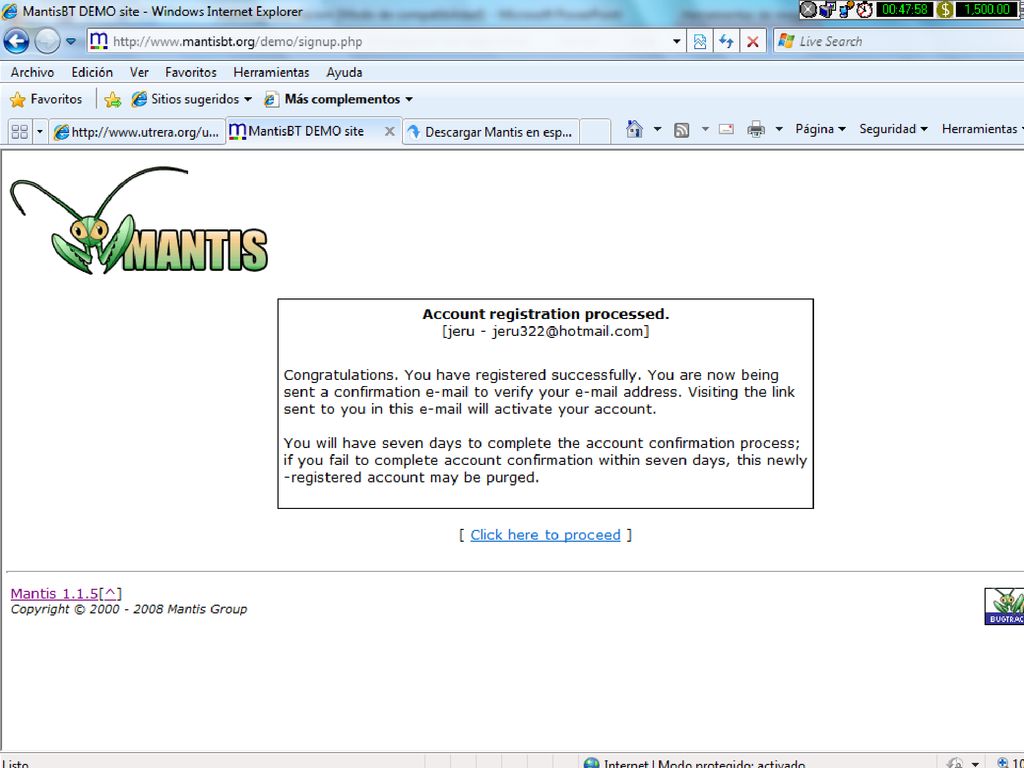Open the Herramientas menu in the menu bar

pyautogui.click(x=271, y=72)
